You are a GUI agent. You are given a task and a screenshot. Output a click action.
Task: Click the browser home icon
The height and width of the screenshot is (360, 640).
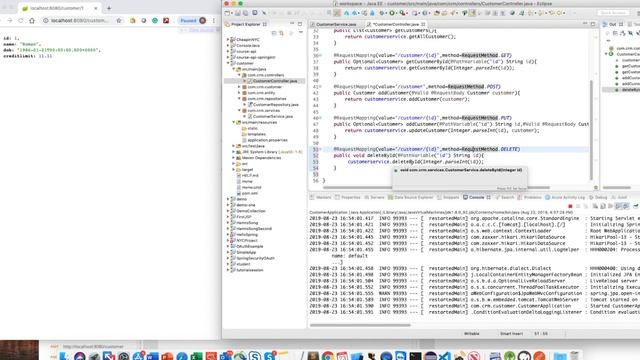pyautogui.click(x=32, y=20)
